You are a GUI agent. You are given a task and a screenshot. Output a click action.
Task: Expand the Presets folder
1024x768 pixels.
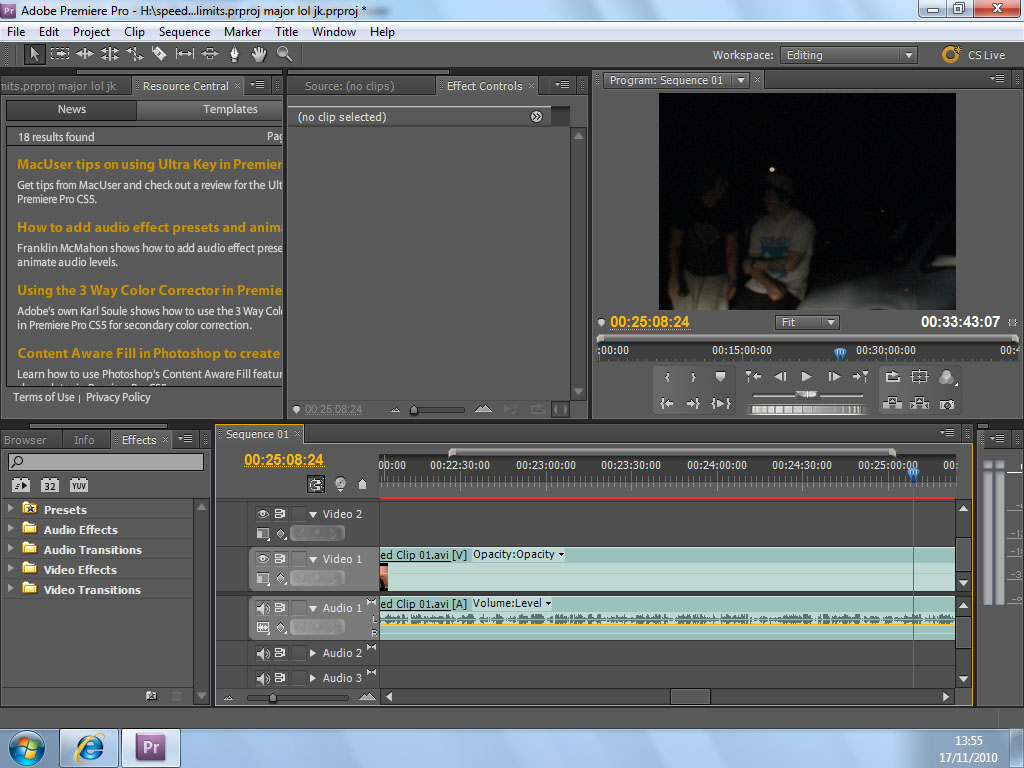pyautogui.click(x=10, y=509)
